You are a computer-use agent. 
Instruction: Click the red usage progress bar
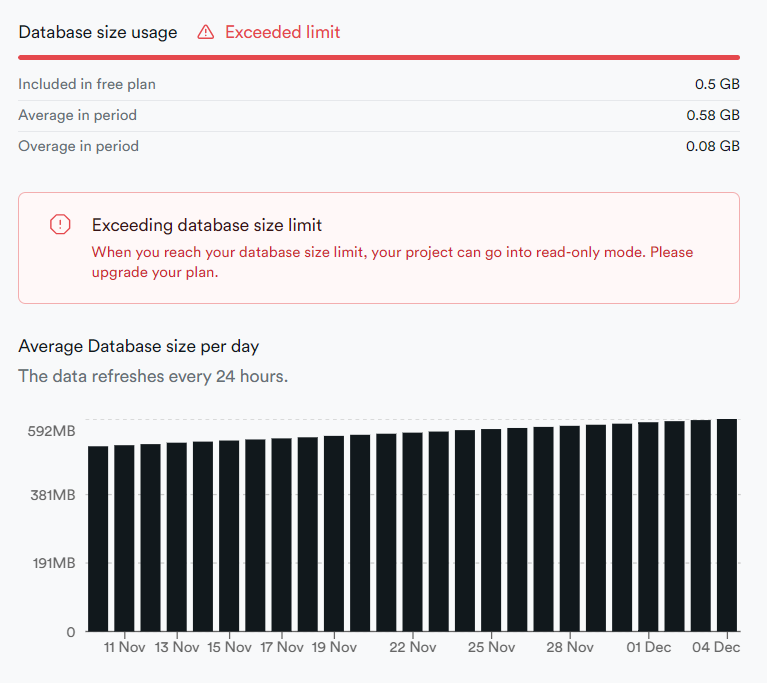point(379,58)
